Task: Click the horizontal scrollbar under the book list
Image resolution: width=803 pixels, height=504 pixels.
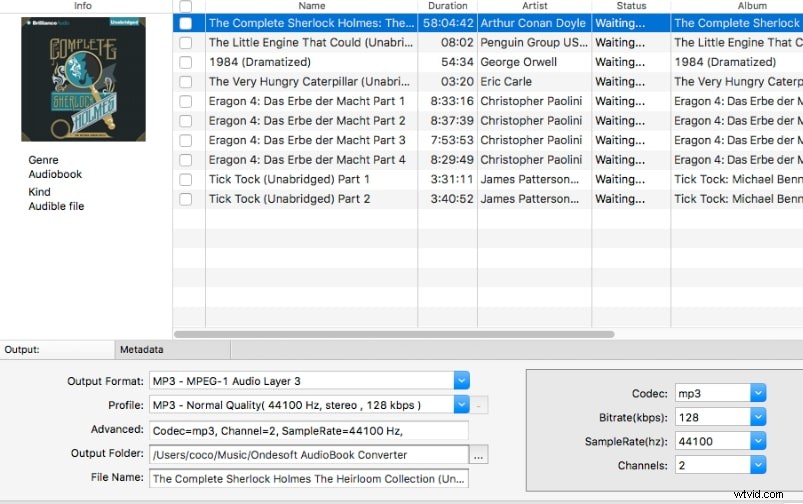Action: click(x=394, y=334)
